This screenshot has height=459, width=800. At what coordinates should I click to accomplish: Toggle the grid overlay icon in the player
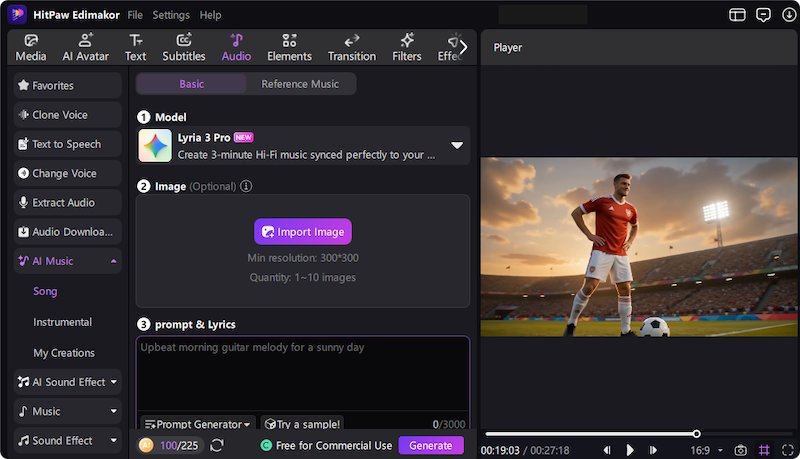click(764, 450)
